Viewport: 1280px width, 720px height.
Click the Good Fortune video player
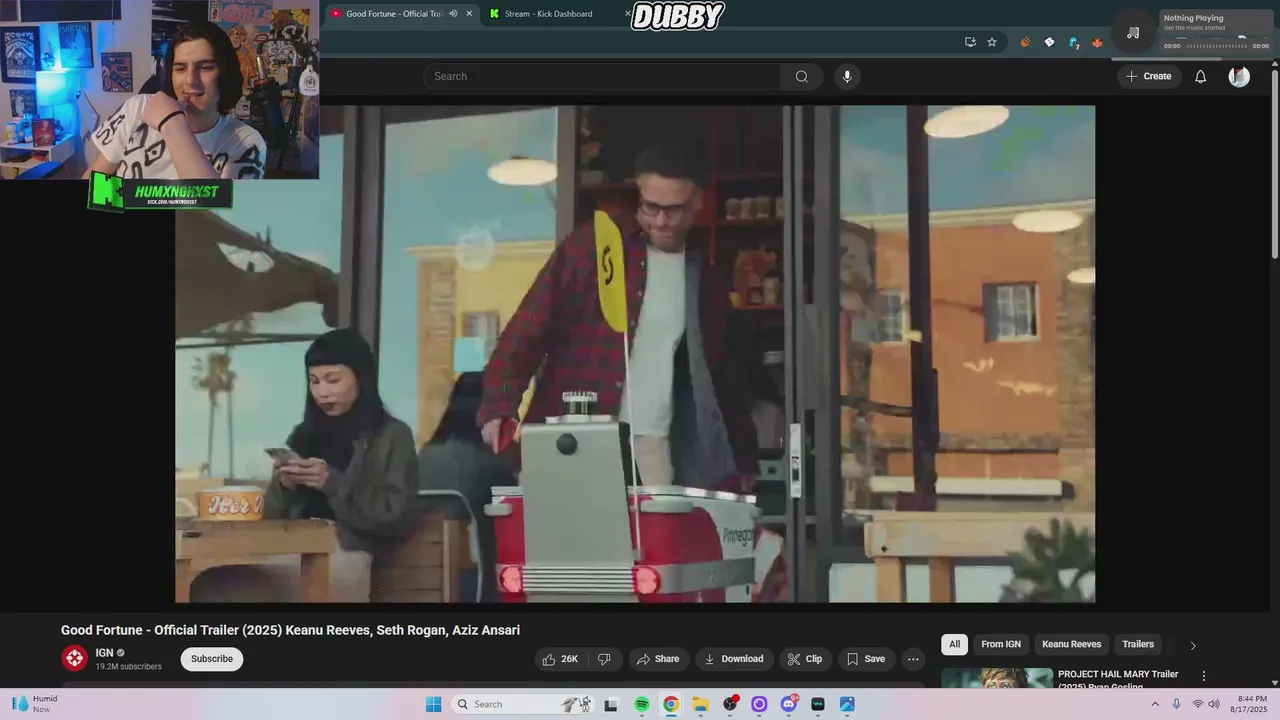click(x=635, y=354)
